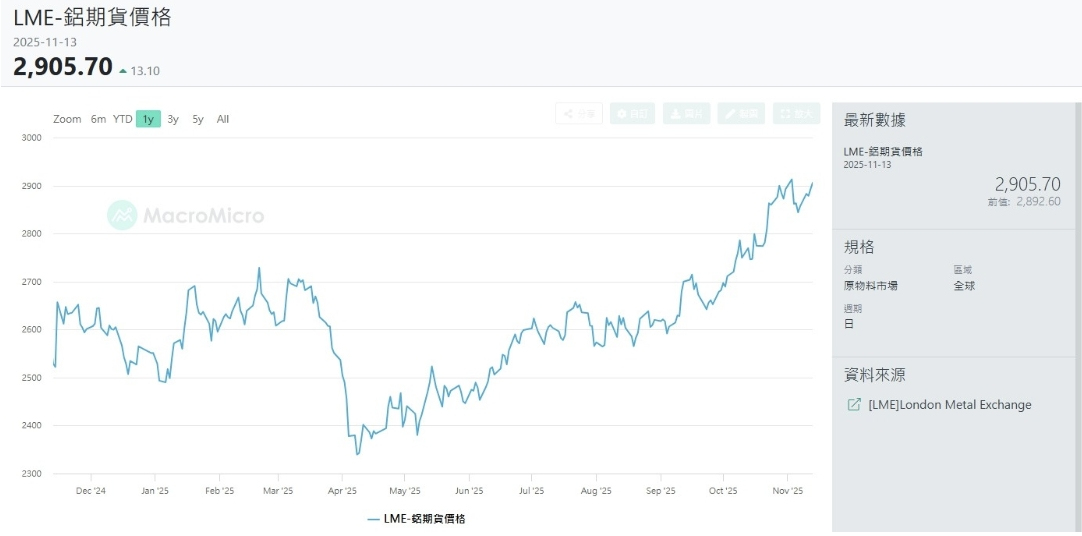Image resolution: width=1082 pixels, height=536 pixels.
Task: Click LME-鋁期貨價格 name in 最新數據 panel
Action: 883,151
